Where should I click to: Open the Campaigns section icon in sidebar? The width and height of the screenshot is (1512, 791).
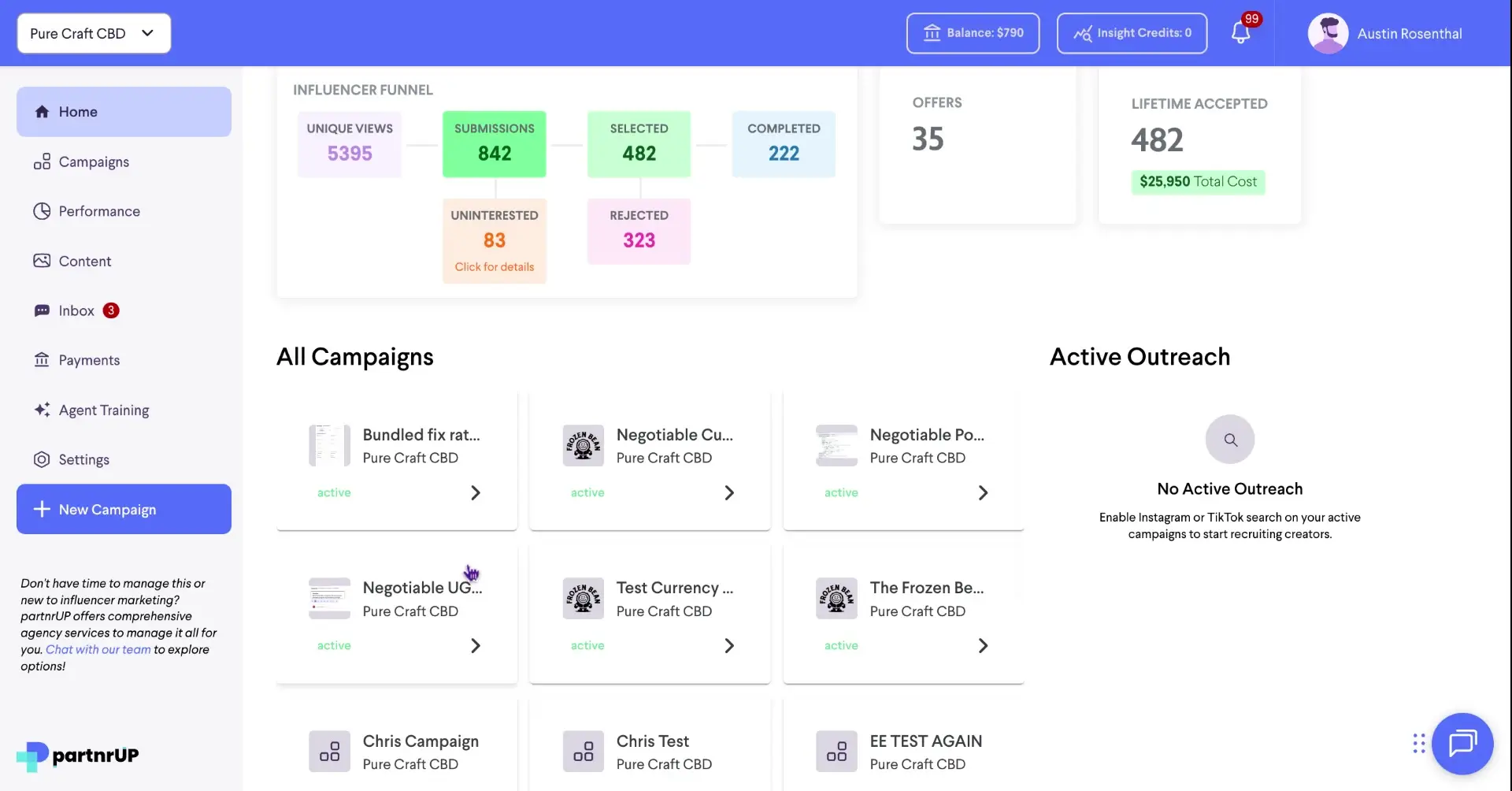44,162
